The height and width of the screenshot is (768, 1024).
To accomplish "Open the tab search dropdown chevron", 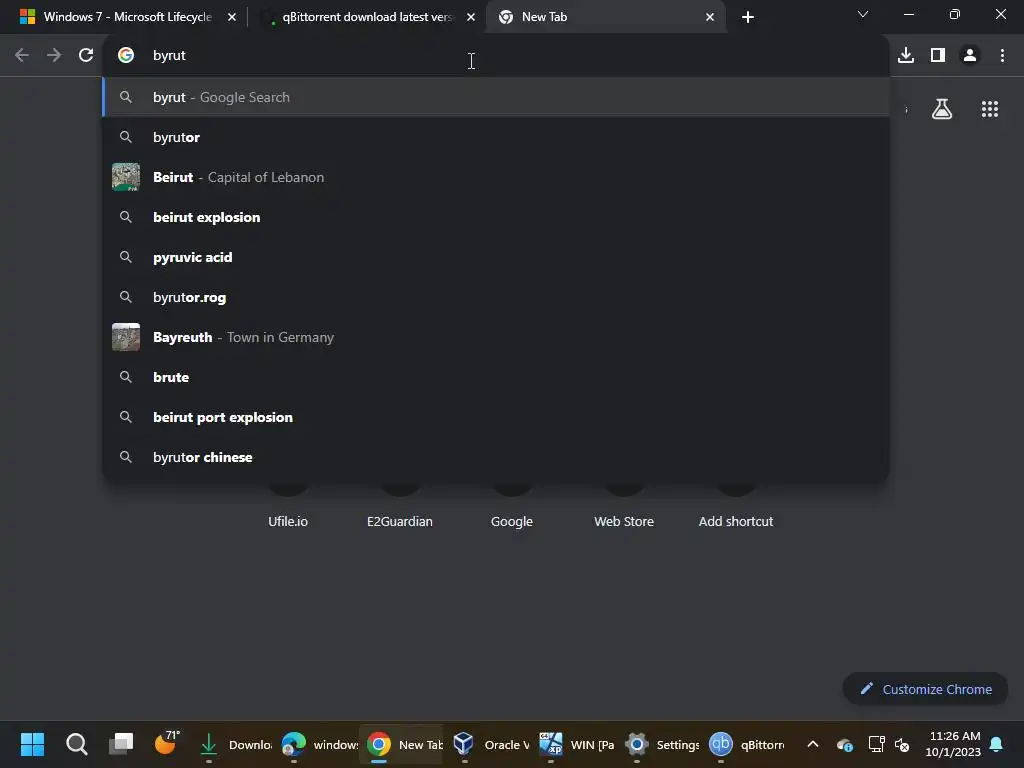I will pos(863,14).
